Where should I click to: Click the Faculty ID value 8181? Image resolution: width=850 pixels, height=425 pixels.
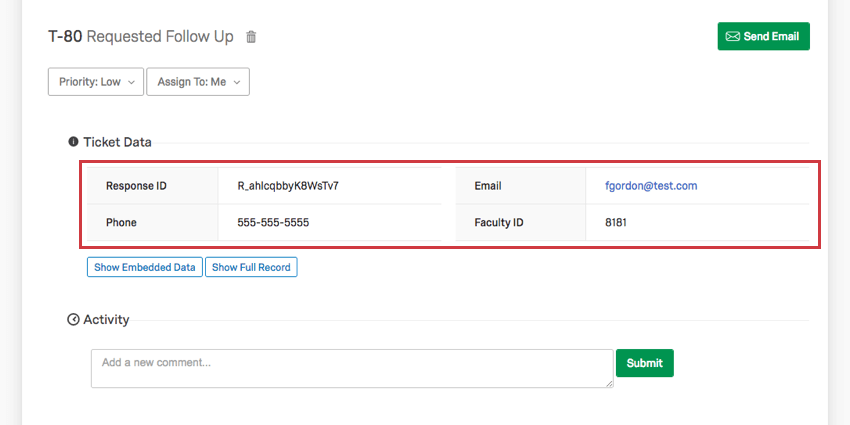click(616, 222)
